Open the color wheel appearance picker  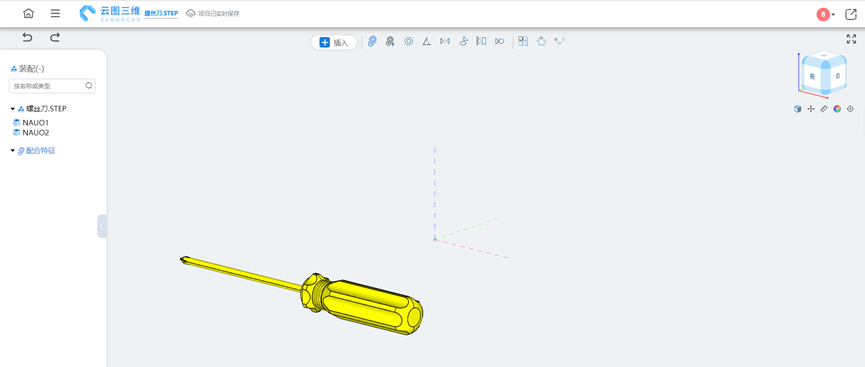[837, 109]
